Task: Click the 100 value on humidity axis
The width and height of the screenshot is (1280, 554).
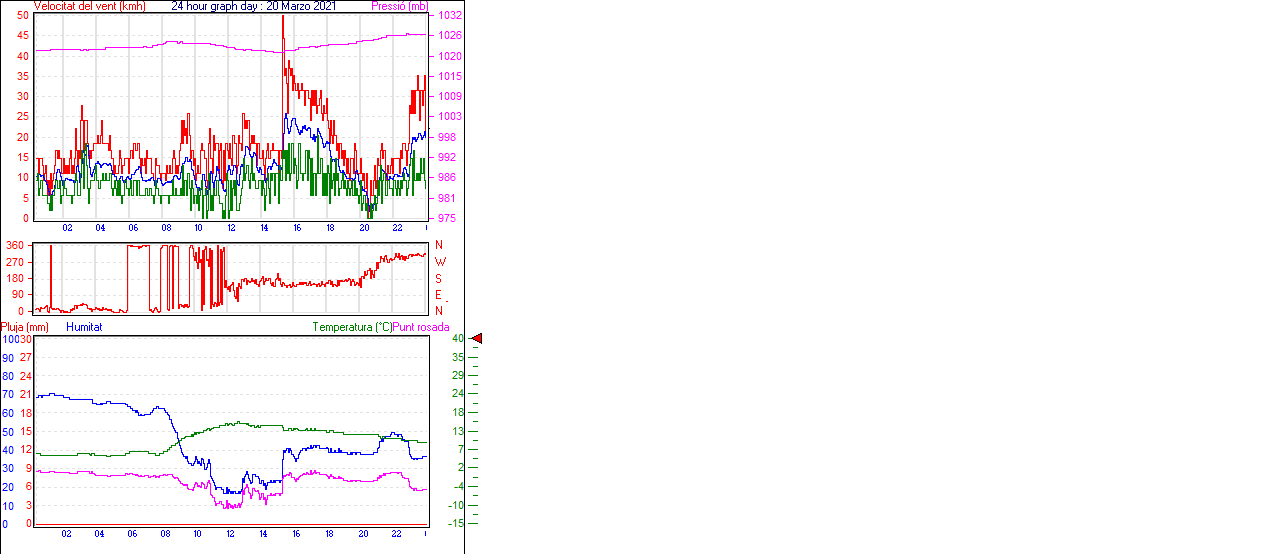Action: click(x=10, y=339)
